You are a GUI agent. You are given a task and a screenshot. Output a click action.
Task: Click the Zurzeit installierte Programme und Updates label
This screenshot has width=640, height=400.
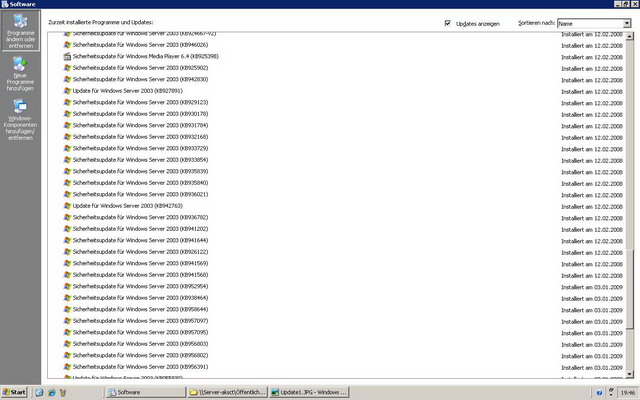click(x=101, y=22)
